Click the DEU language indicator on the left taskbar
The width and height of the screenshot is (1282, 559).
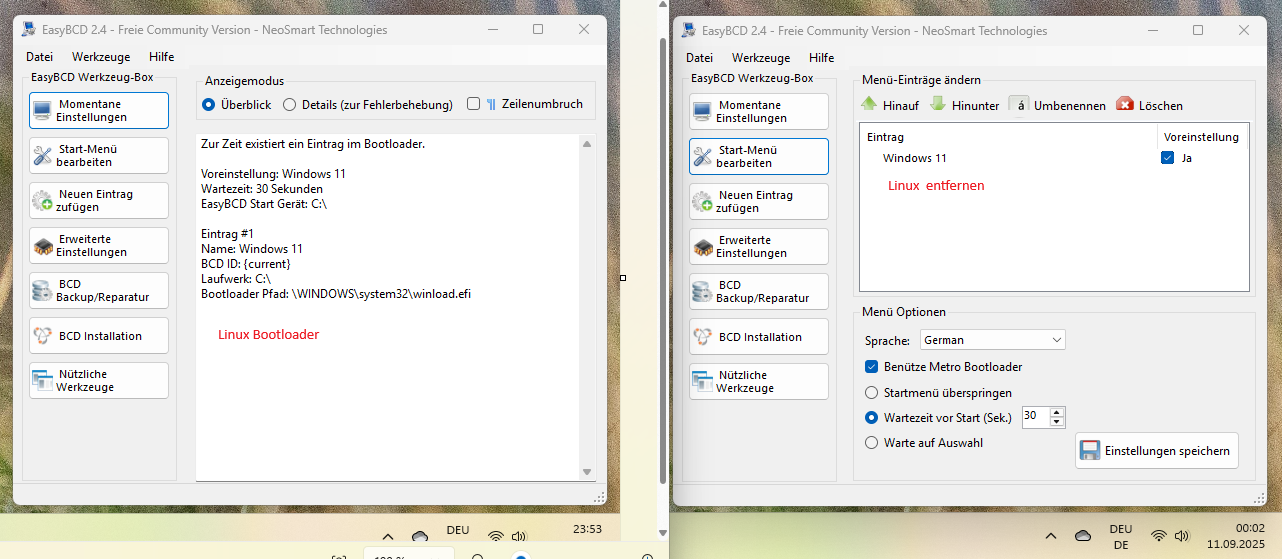point(458,531)
